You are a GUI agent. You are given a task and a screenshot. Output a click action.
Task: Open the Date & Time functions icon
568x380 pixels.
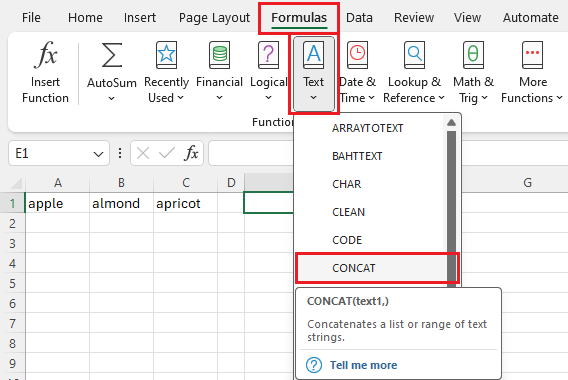[358, 55]
